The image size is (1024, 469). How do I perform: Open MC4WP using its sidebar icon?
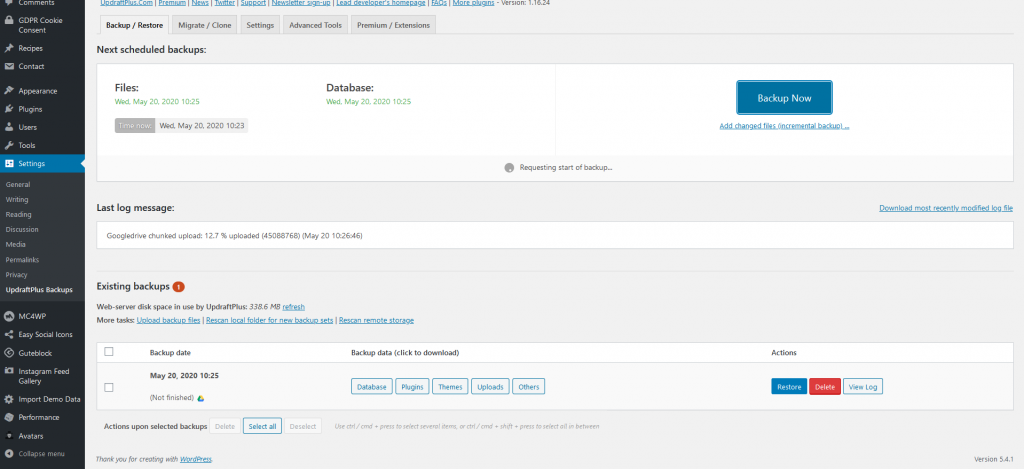(x=9, y=316)
